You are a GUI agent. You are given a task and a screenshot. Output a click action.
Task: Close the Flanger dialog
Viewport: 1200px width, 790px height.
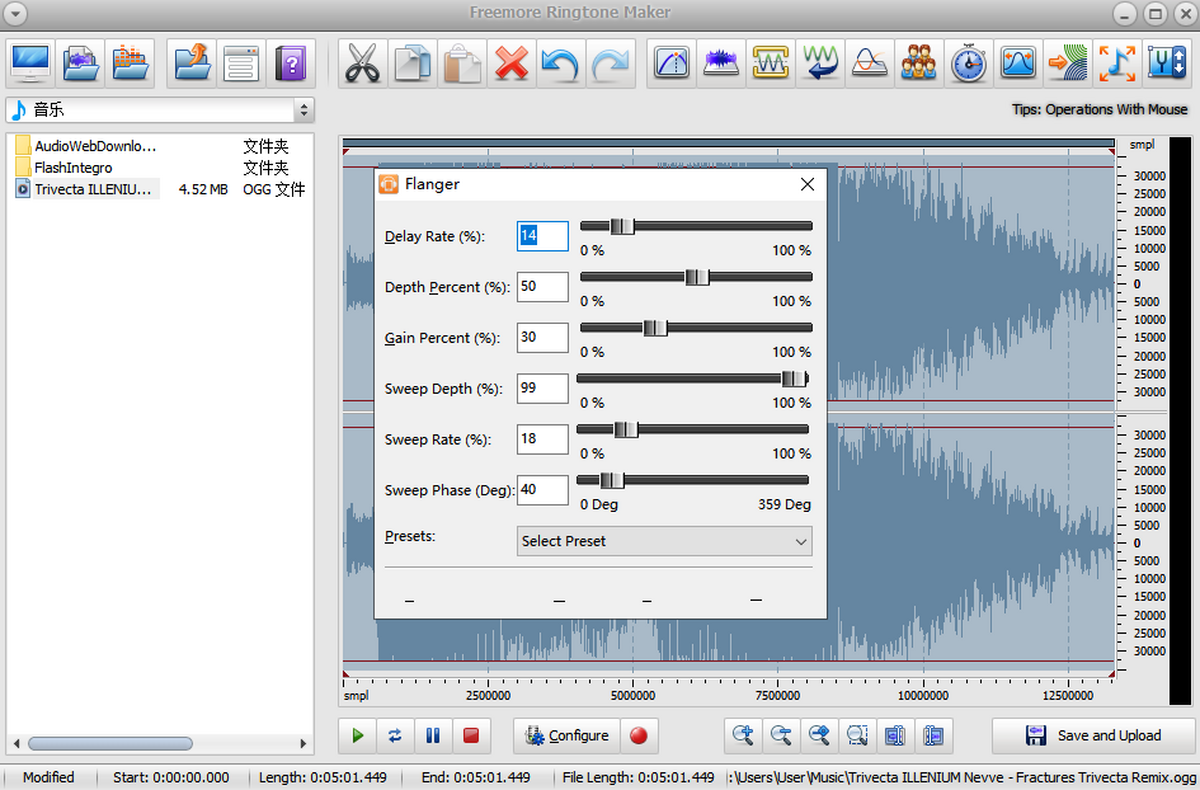pos(807,184)
